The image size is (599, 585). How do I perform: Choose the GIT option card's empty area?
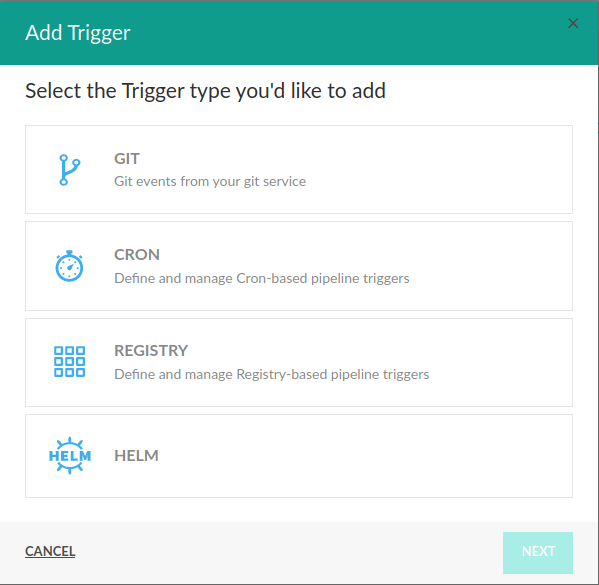pyautogui.click(x=439, y=169)
